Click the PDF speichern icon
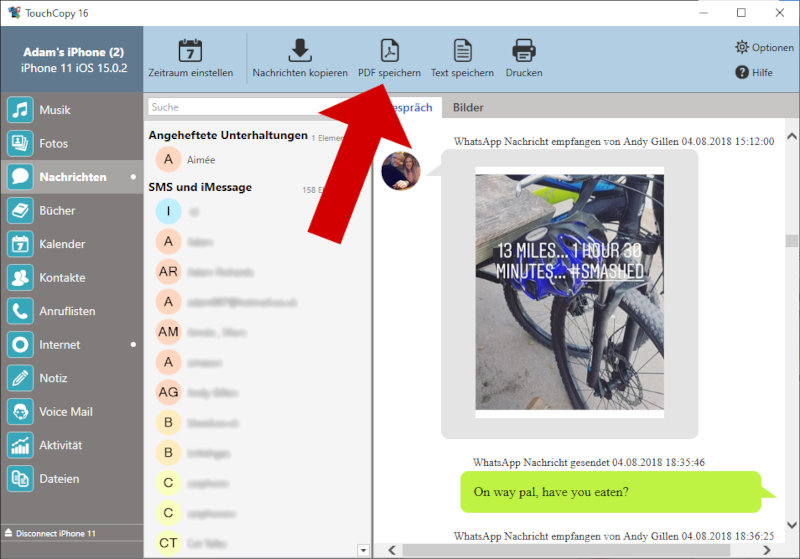 390,50
